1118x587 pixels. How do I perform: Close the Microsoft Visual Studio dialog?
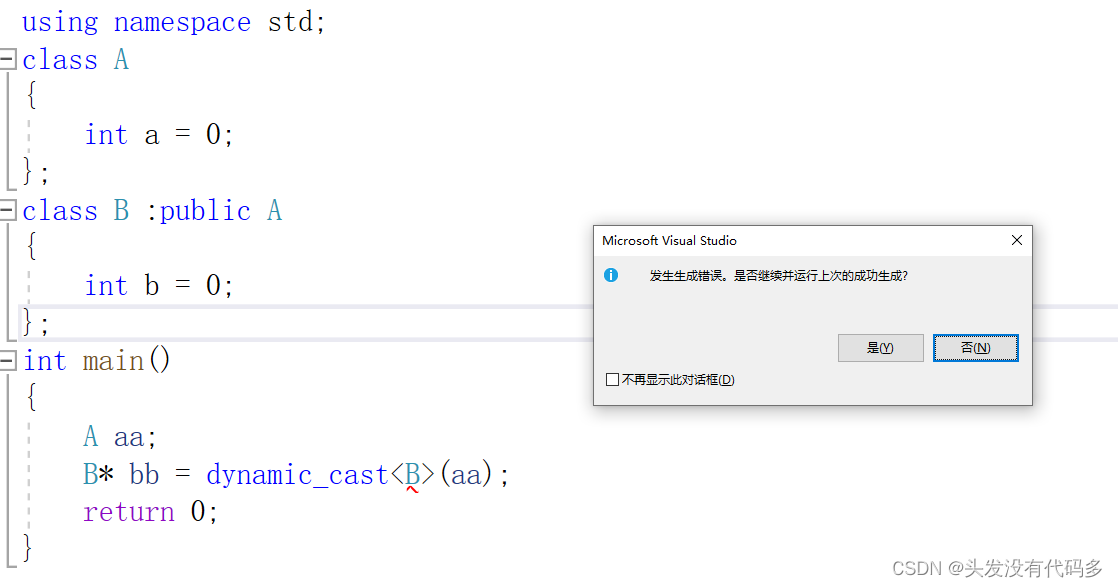(1017, 240)
